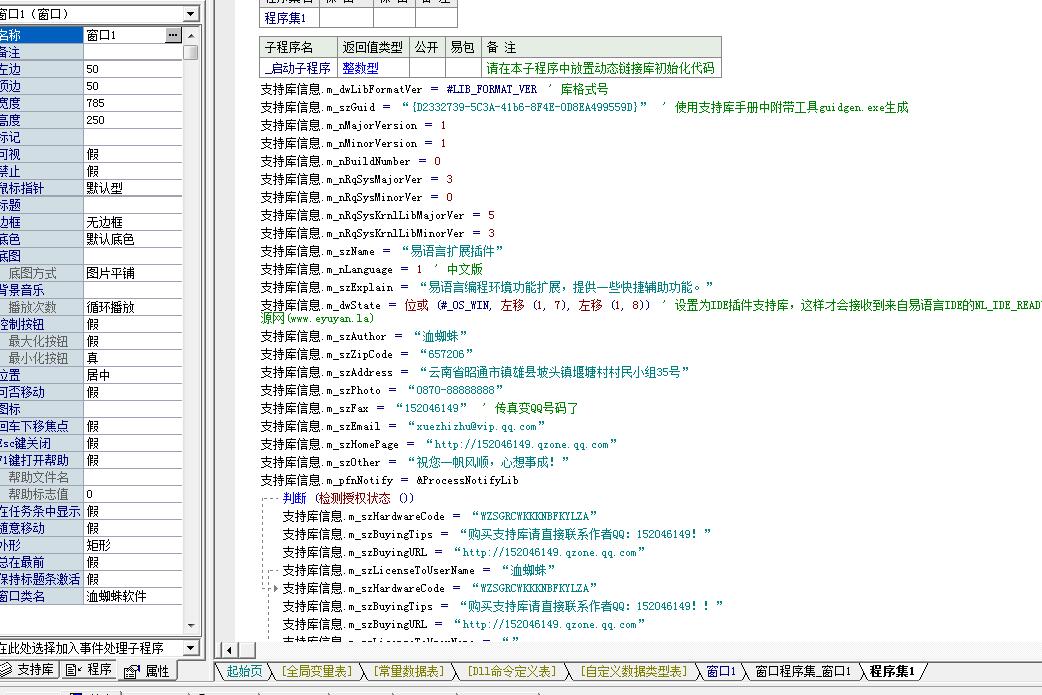
Task: Click property panel scrollbar down arrow
Action: (191, 625)
